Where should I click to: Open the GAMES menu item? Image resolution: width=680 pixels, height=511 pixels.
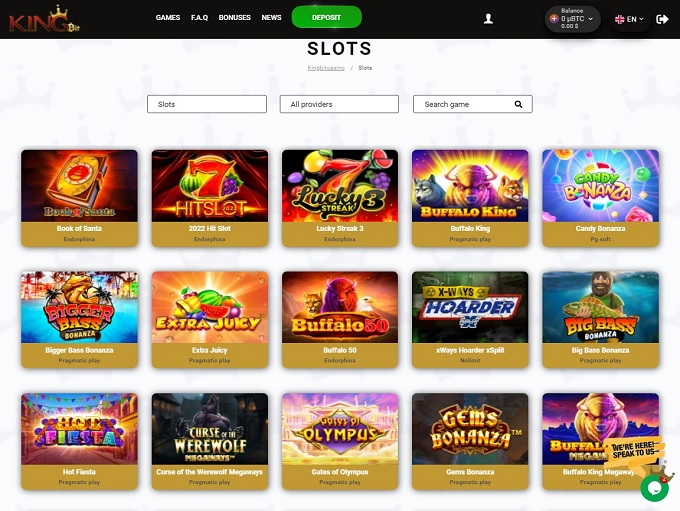tap(168, 18)
